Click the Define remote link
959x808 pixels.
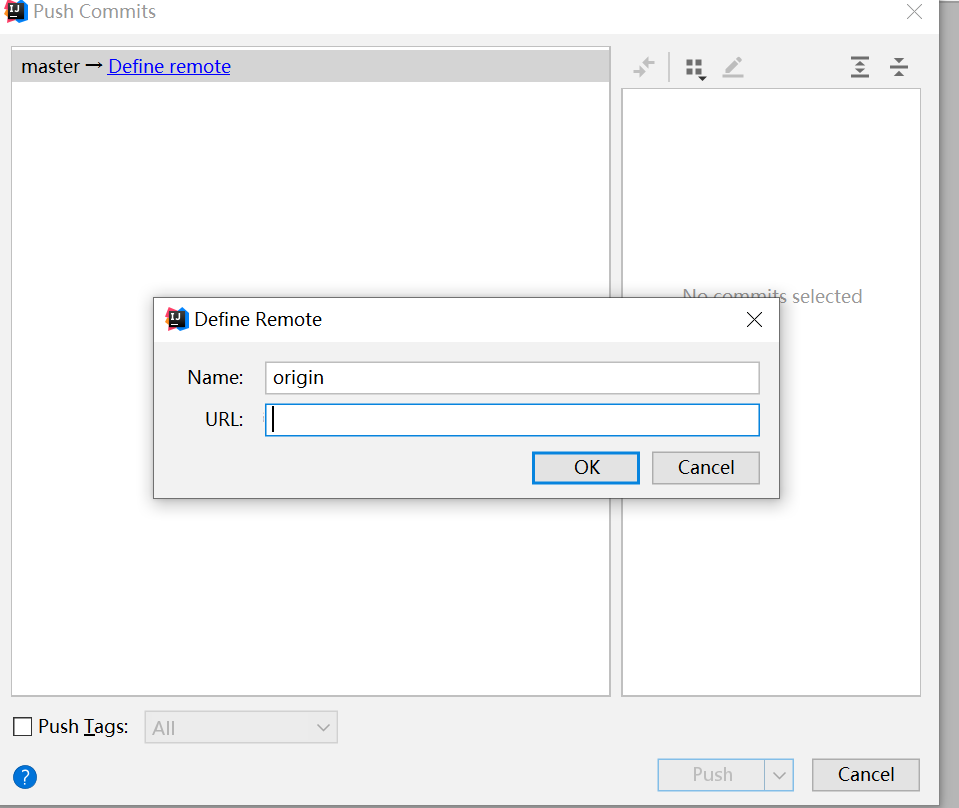click(169, 66)
